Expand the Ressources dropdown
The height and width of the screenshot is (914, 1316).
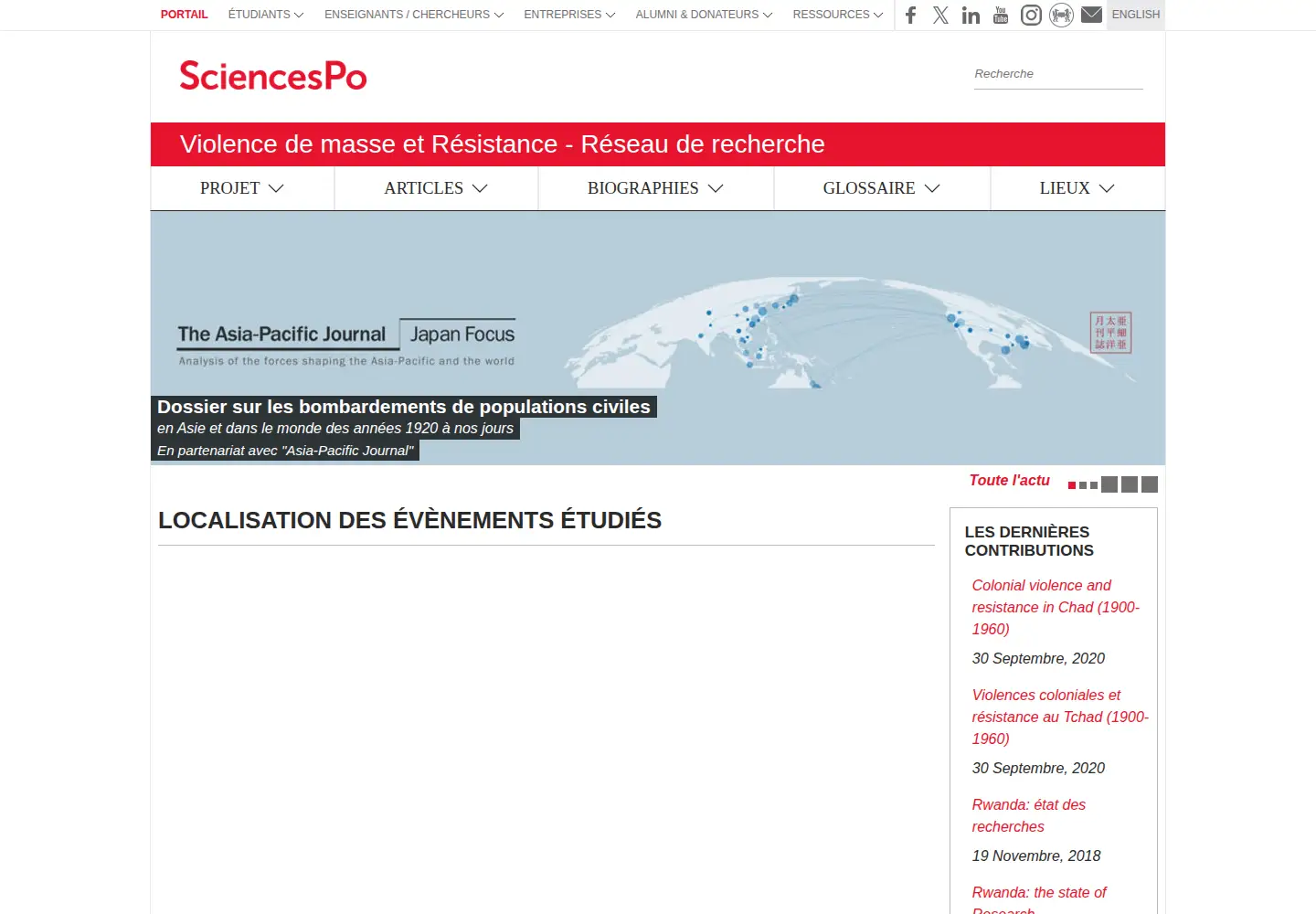coord(838,15)
